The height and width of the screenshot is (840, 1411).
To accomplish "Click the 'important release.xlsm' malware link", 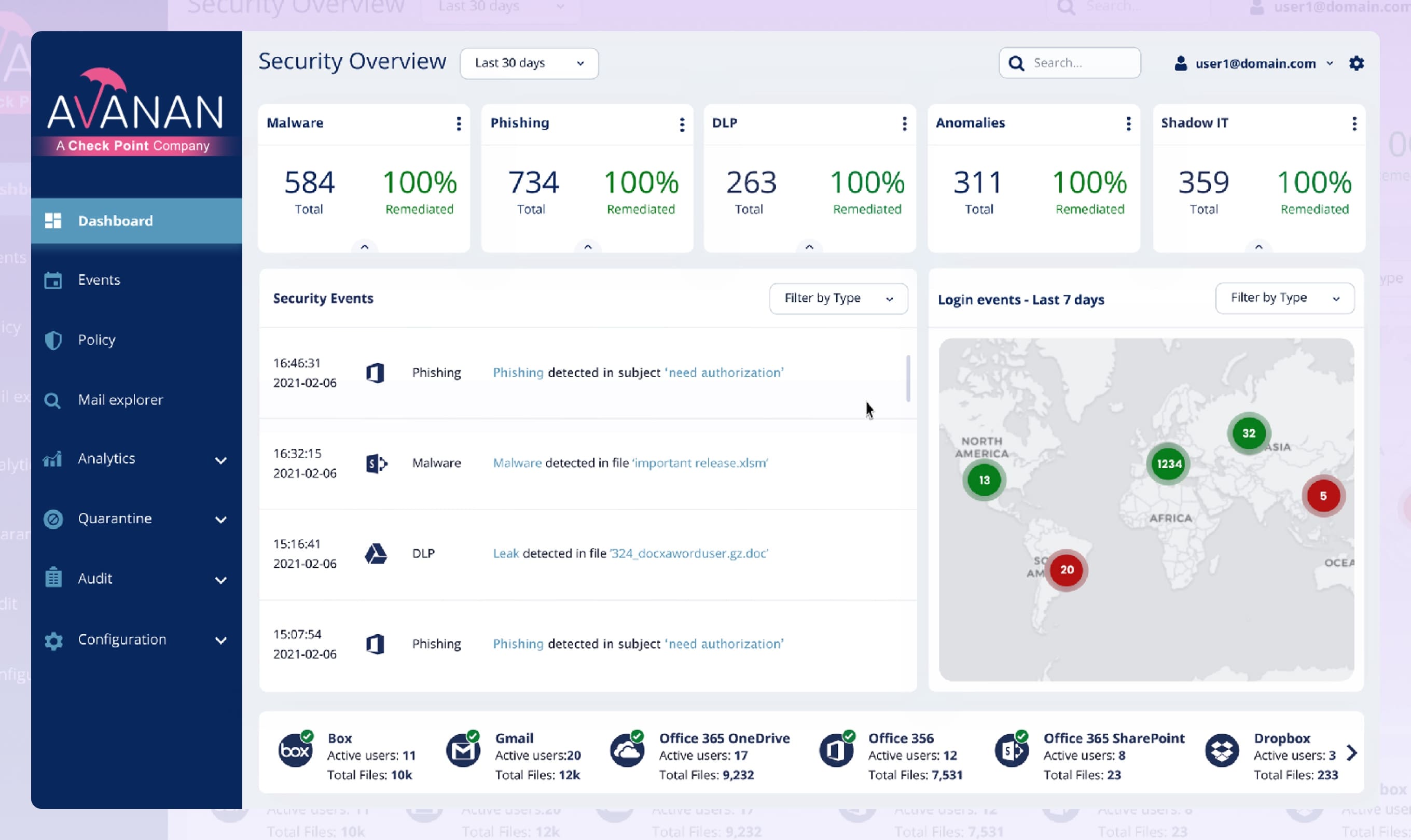I will (700, 463).
